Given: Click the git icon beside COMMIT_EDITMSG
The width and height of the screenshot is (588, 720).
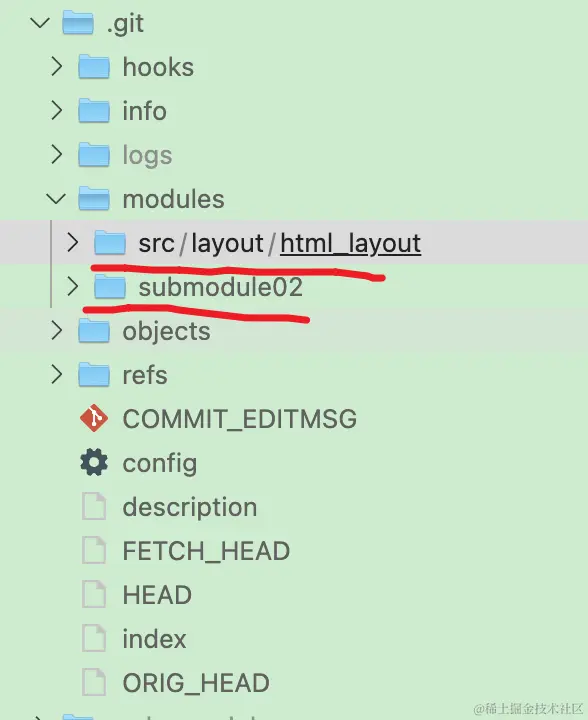Looking at the screenshot, I should (94, 418).
